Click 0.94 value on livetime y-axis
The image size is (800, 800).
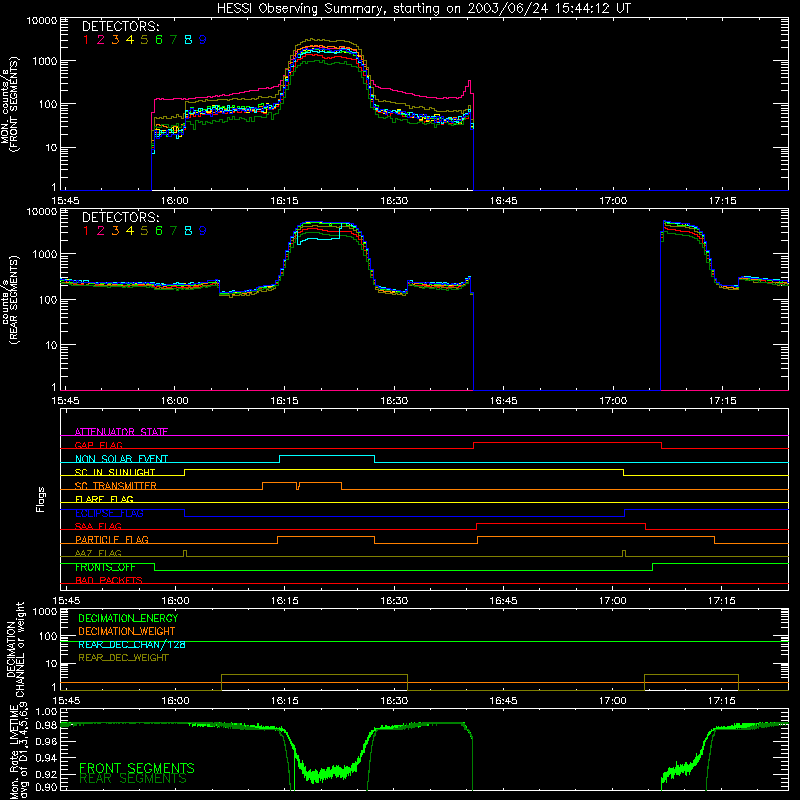point(46,757)
